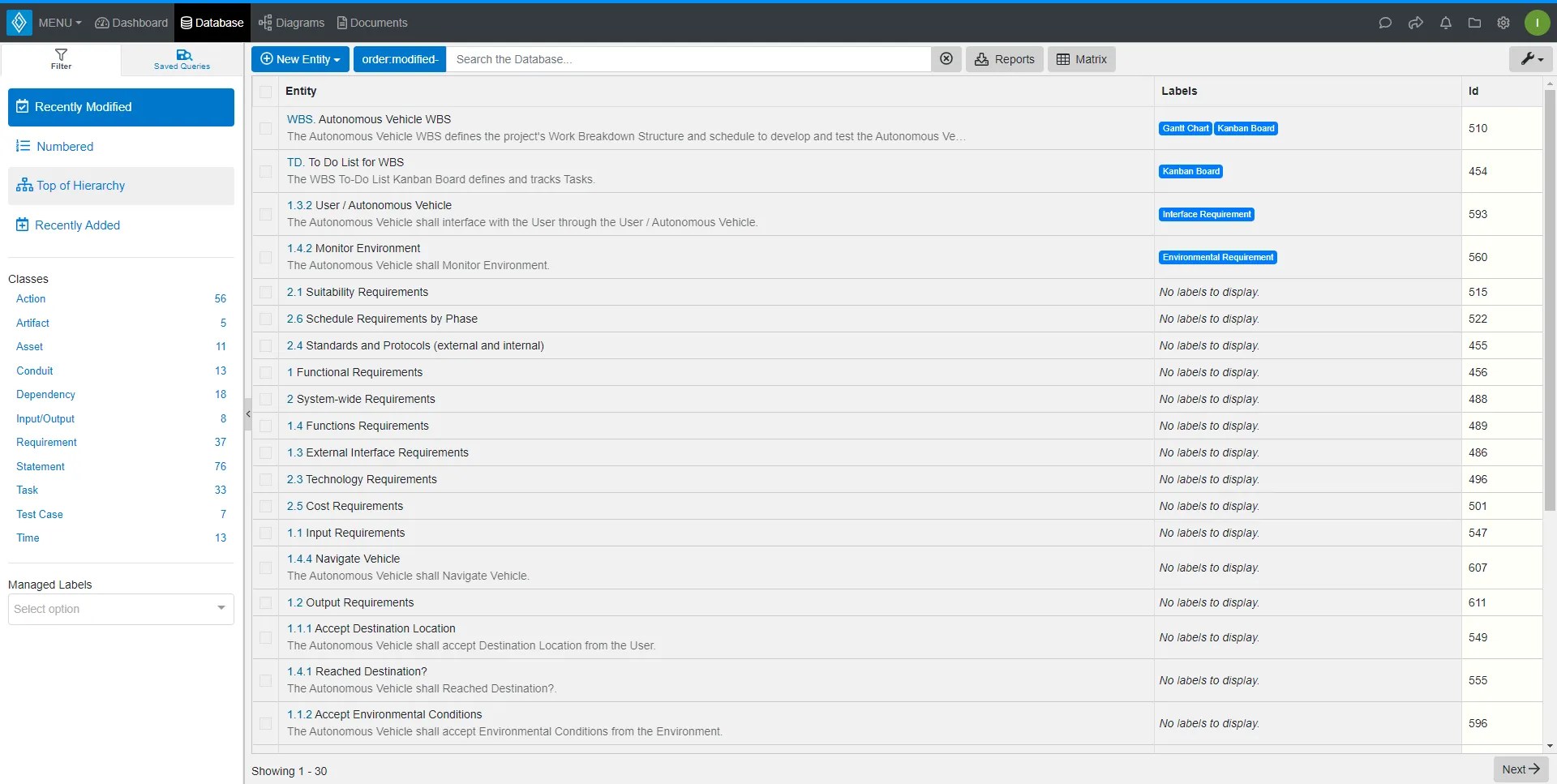Viewport: 1557px width, 784px height.
Task: Check the Schedule Requirements by Phase row
Action: click(265, 319)
